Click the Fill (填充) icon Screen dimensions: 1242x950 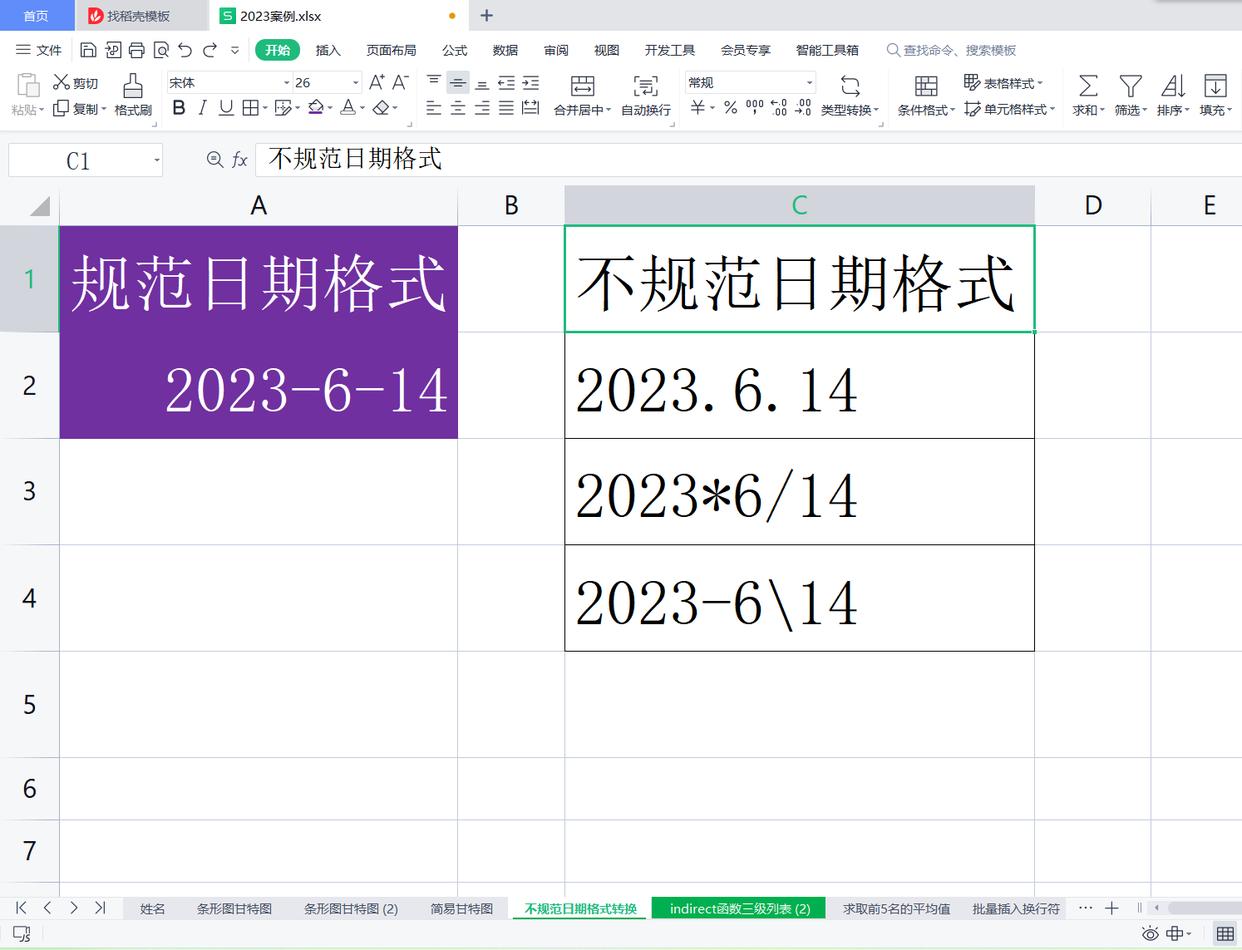click(1216, 86)
